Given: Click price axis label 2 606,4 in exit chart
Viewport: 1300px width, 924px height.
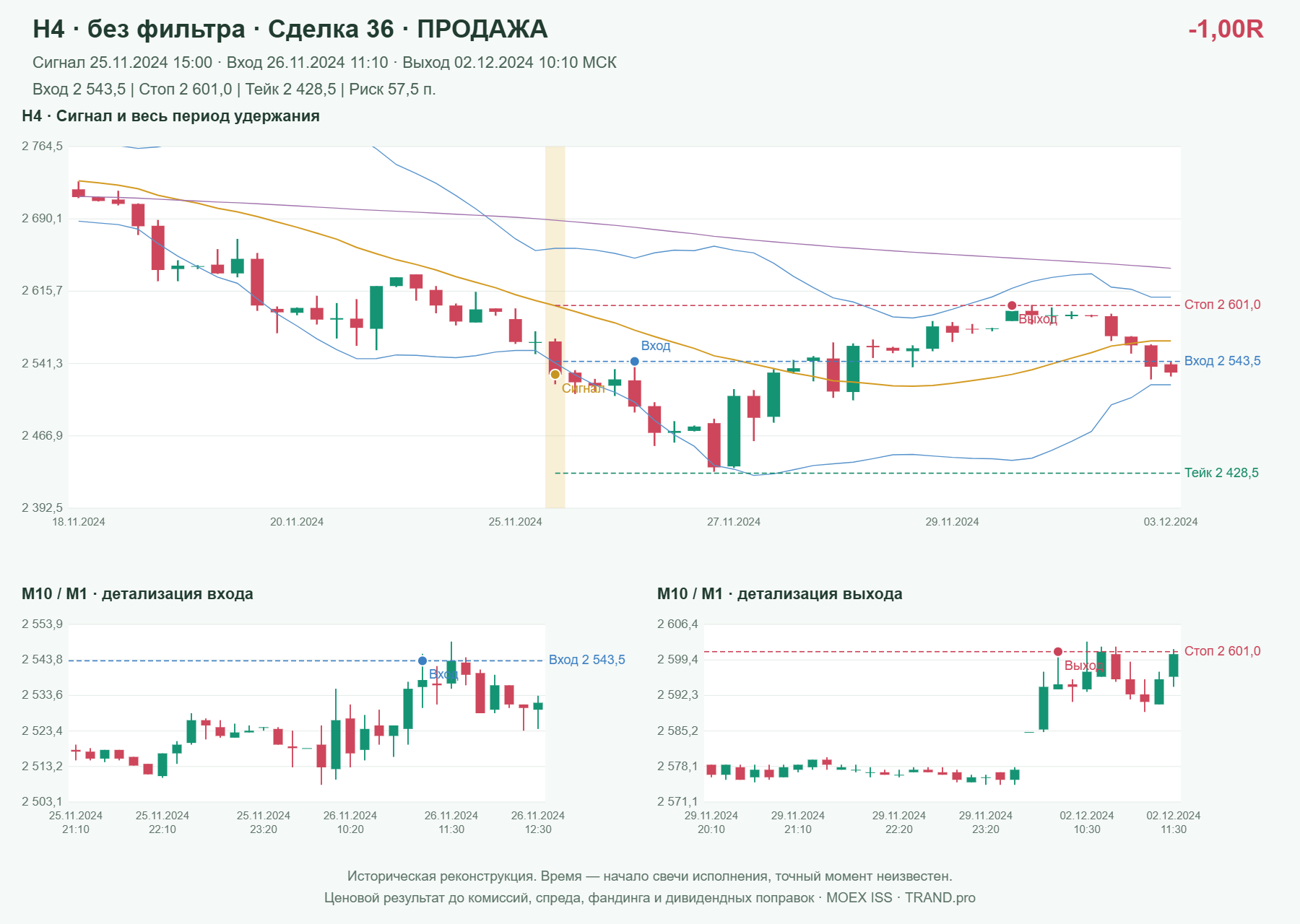Looking at the screenshot, I should (x=677, y=624).
